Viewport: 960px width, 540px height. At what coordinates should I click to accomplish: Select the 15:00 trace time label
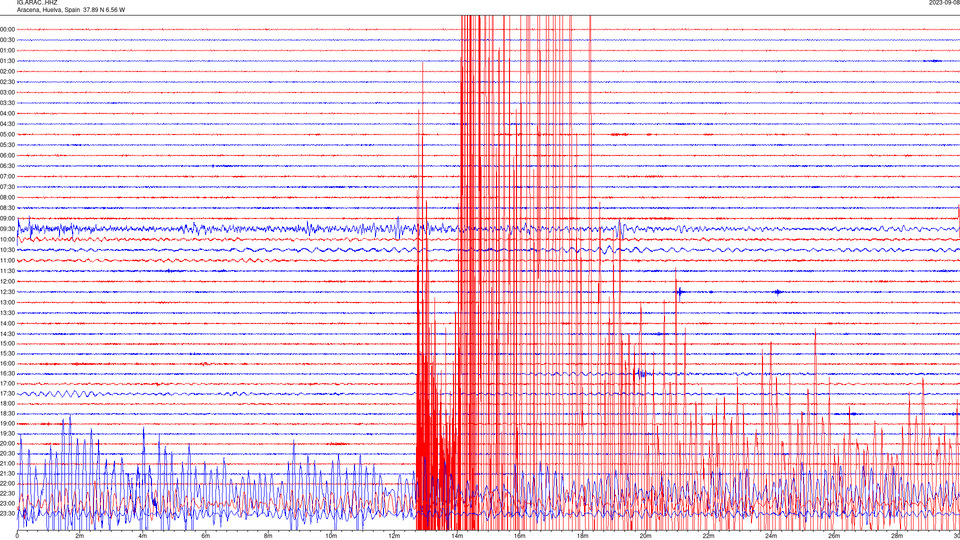[7, 343]
